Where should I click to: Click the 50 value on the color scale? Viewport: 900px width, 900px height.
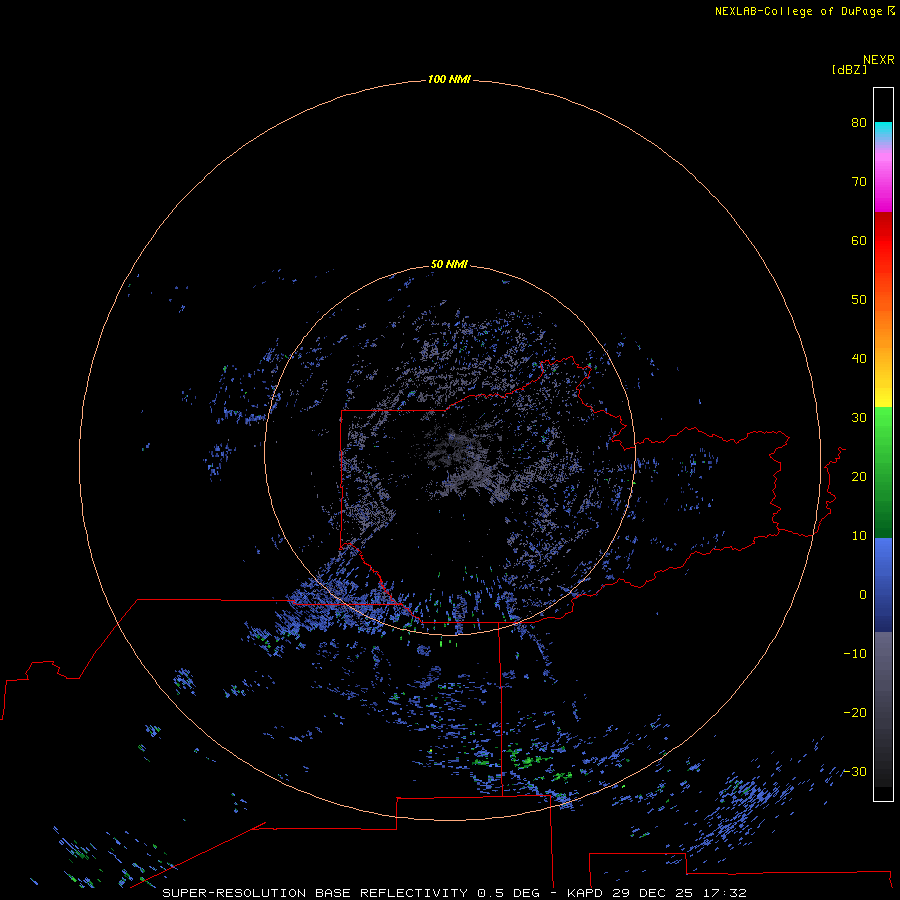(x=859, y=300)
